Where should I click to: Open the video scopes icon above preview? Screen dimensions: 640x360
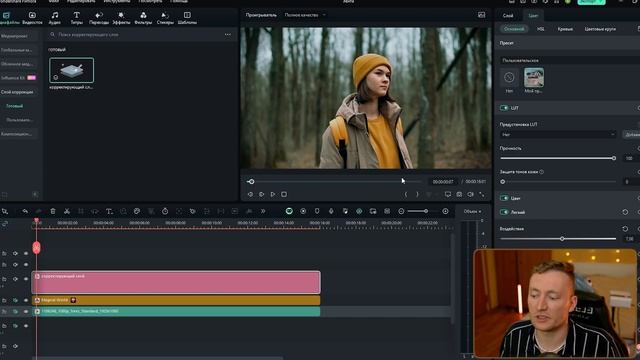tap(482, 15)
